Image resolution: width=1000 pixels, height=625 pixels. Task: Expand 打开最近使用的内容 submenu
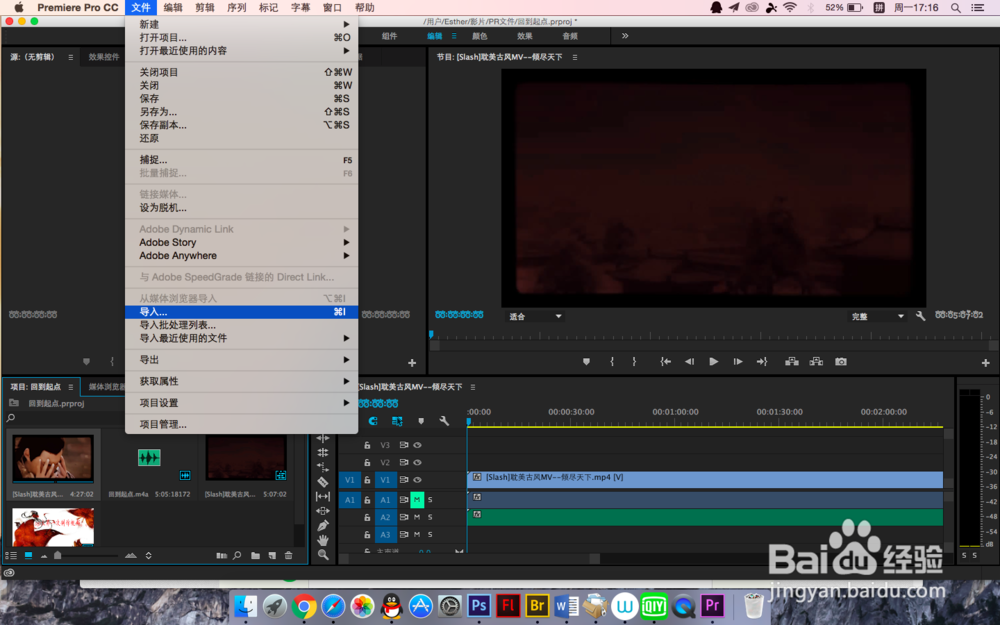click(x=242, y=50)
